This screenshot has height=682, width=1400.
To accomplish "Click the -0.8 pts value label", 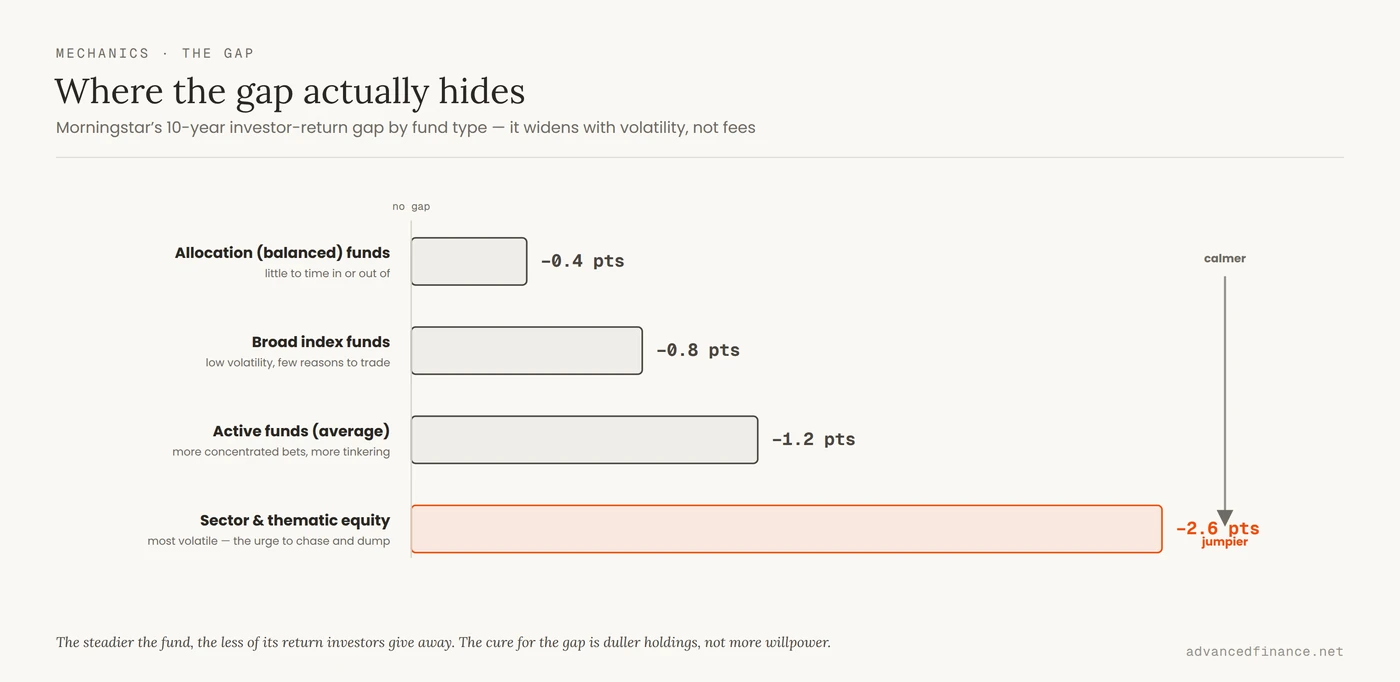I will point(698,350).
